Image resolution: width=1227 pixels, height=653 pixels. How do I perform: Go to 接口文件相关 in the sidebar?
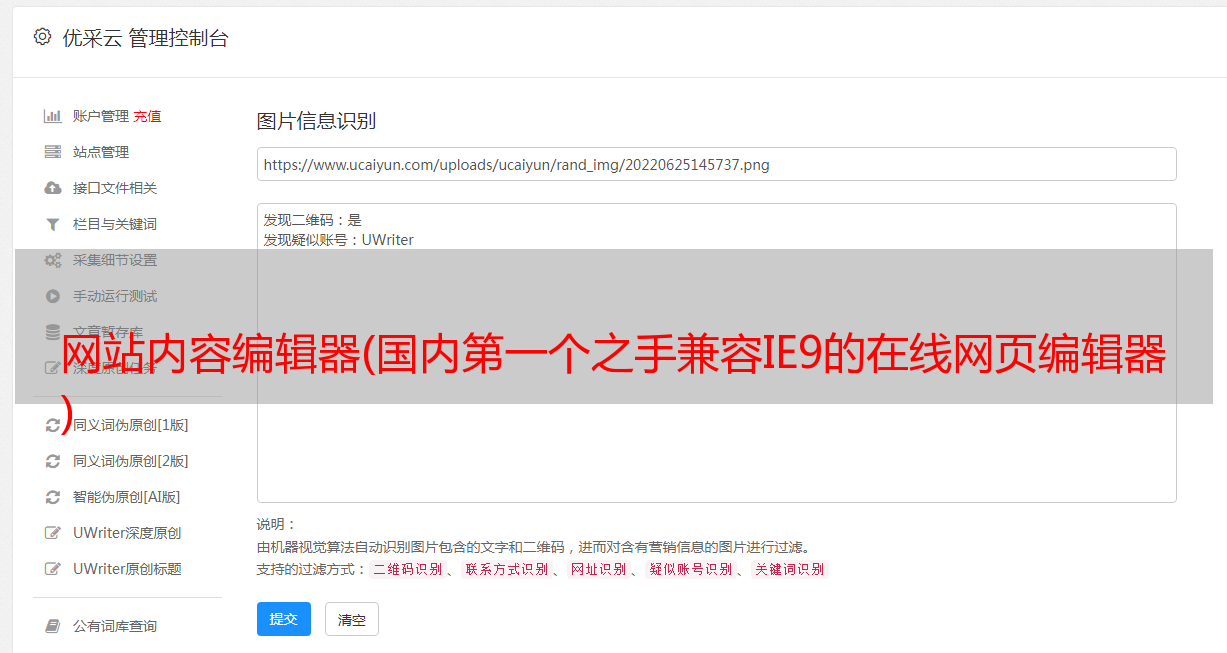tap(115, 188)
